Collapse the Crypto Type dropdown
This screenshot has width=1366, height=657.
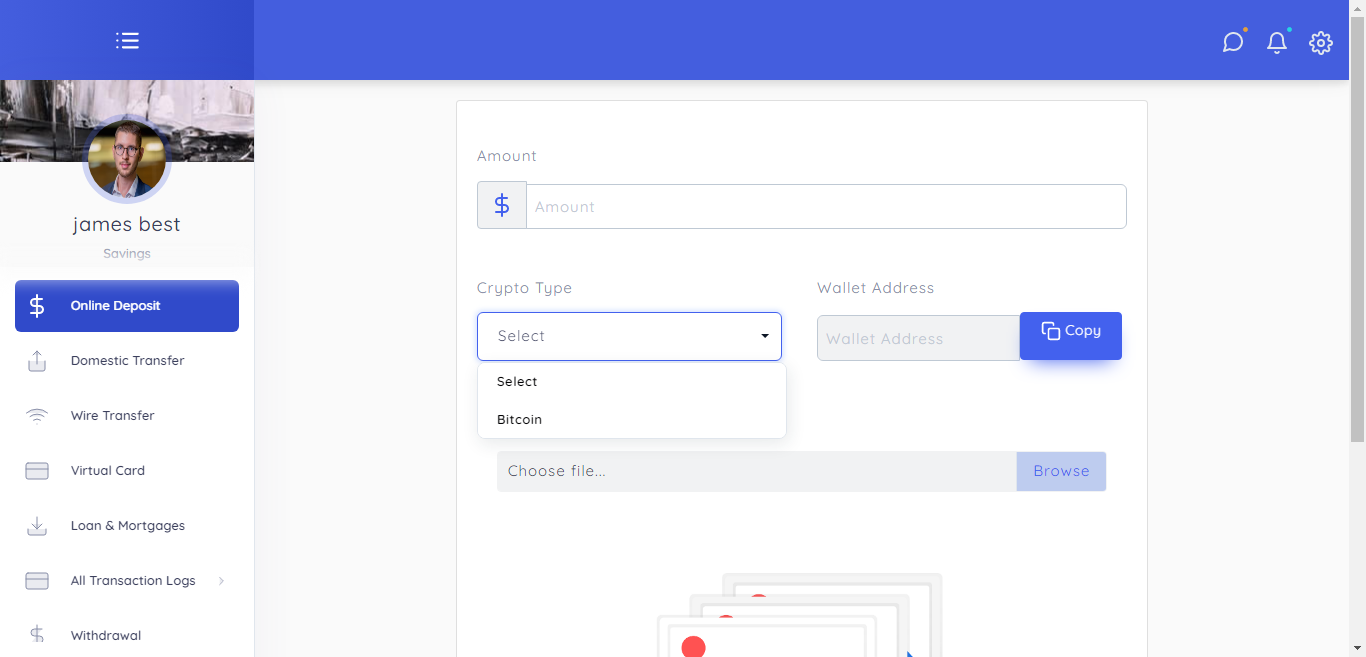pyautogui.click(x=629, y=336)
